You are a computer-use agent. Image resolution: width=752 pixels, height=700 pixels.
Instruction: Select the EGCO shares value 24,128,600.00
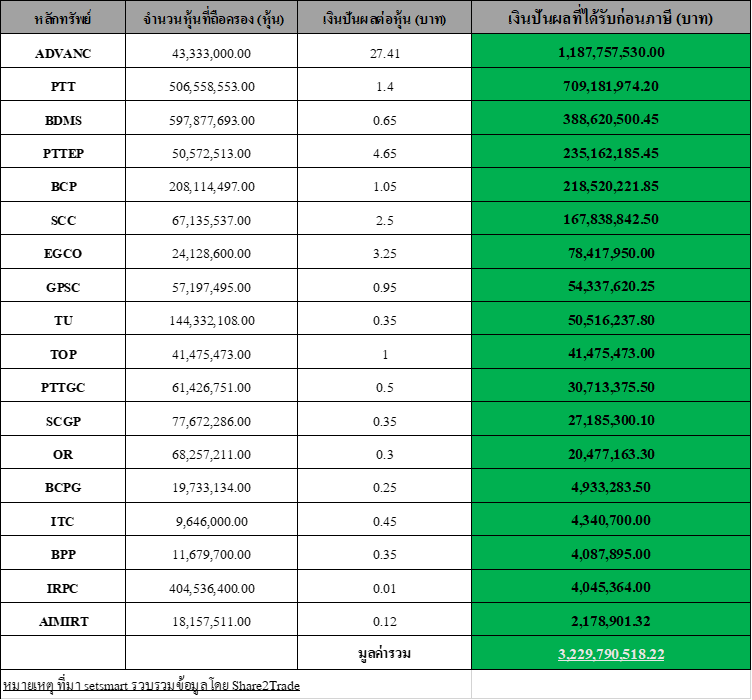pos(212,254)
